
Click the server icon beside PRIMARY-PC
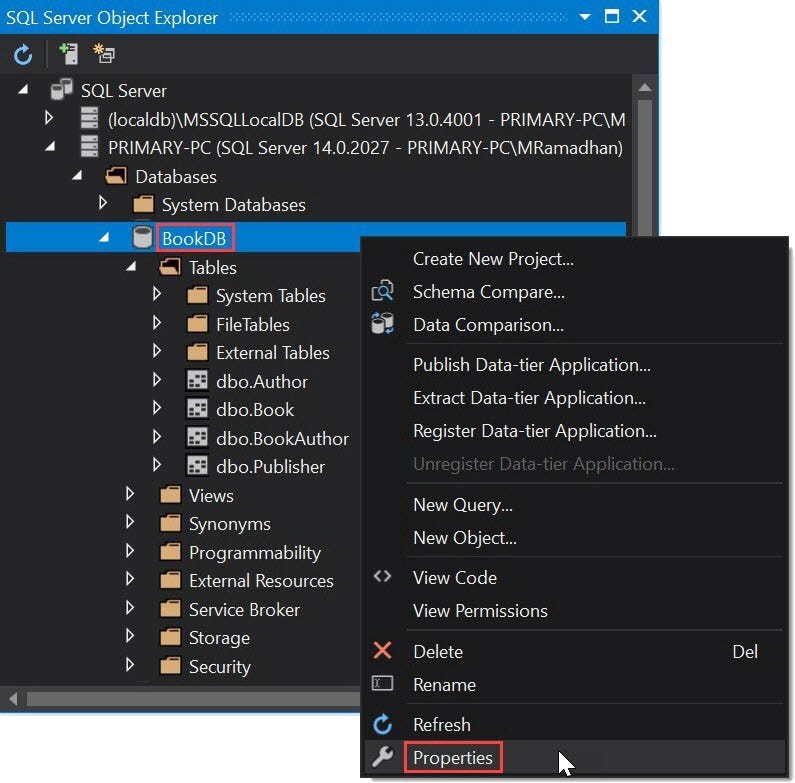pos(89,147)
